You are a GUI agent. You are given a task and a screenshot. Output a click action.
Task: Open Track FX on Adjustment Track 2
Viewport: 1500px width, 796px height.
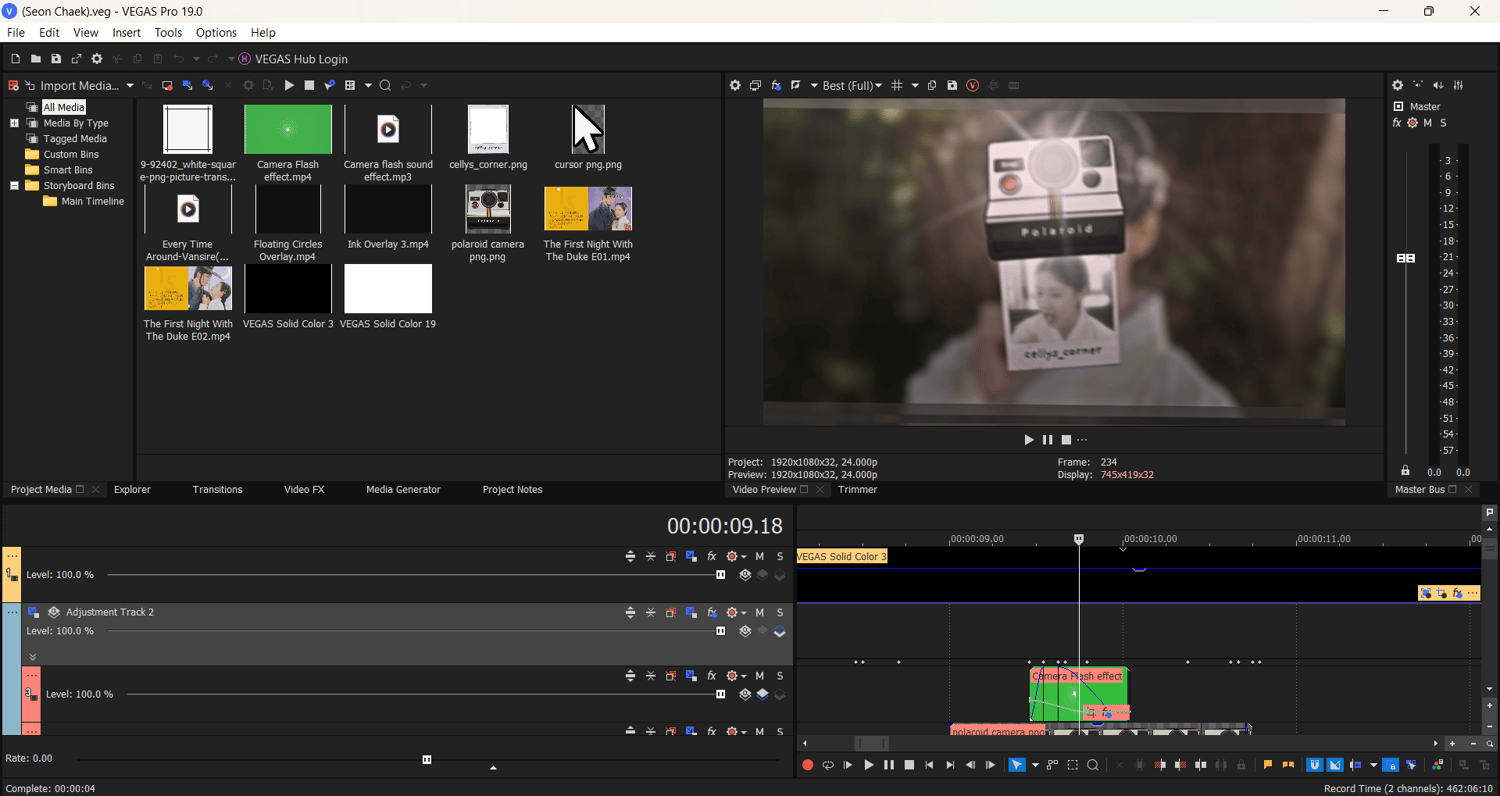click(x=712, y=613)
